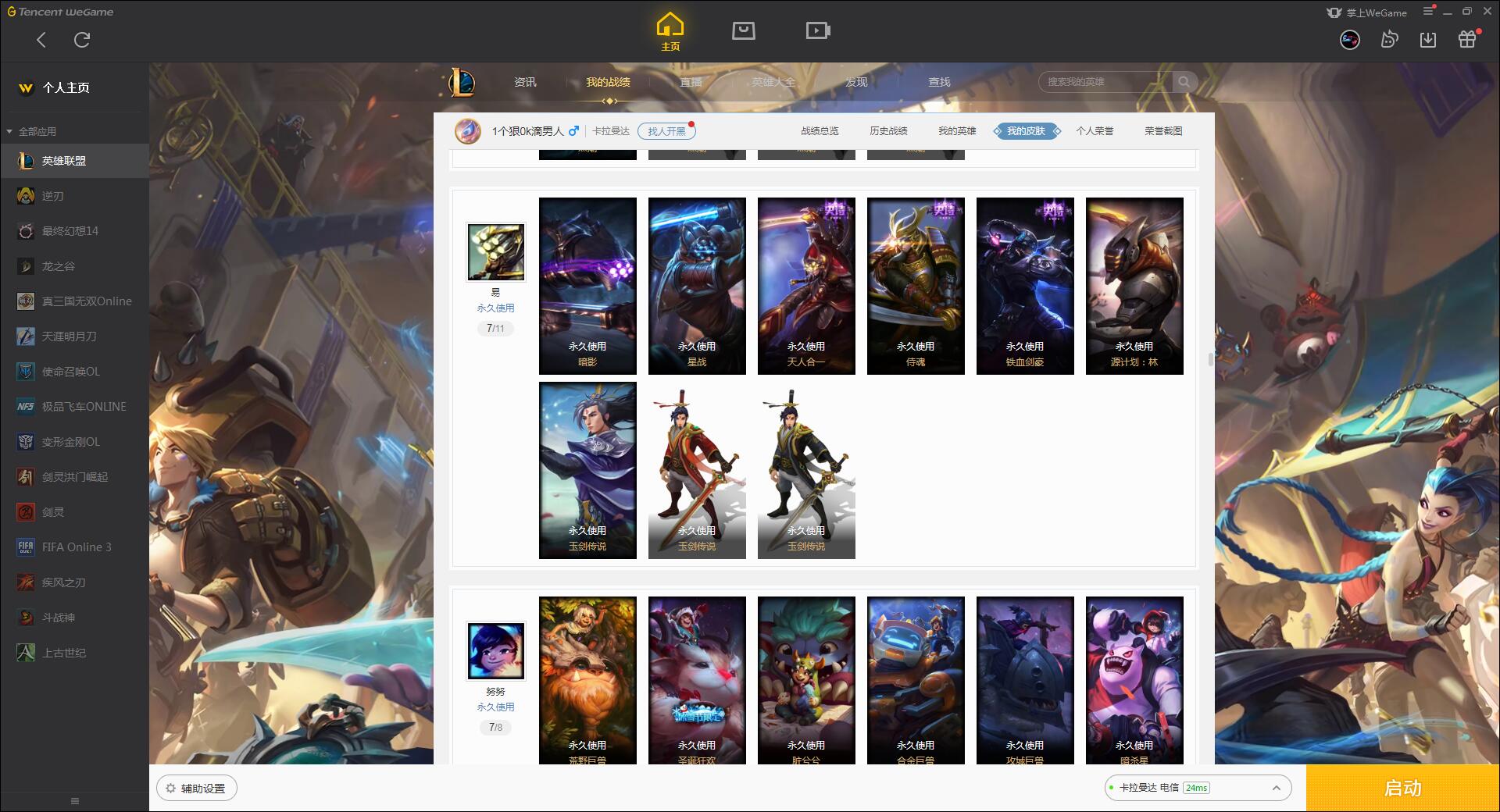Screen dimensions: 1500x812
Task: Click the 启动 launch button
Action: (1402, 788)
